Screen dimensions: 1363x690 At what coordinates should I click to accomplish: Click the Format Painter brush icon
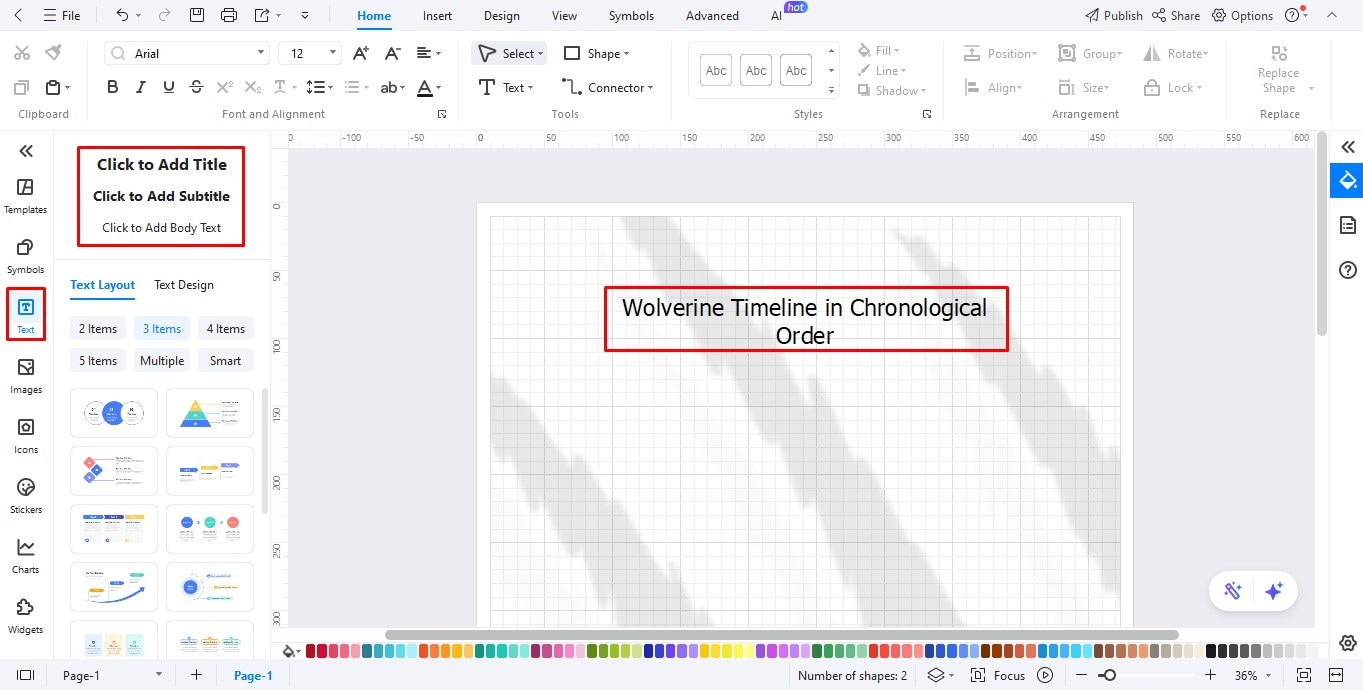click(x=53, y=53)
